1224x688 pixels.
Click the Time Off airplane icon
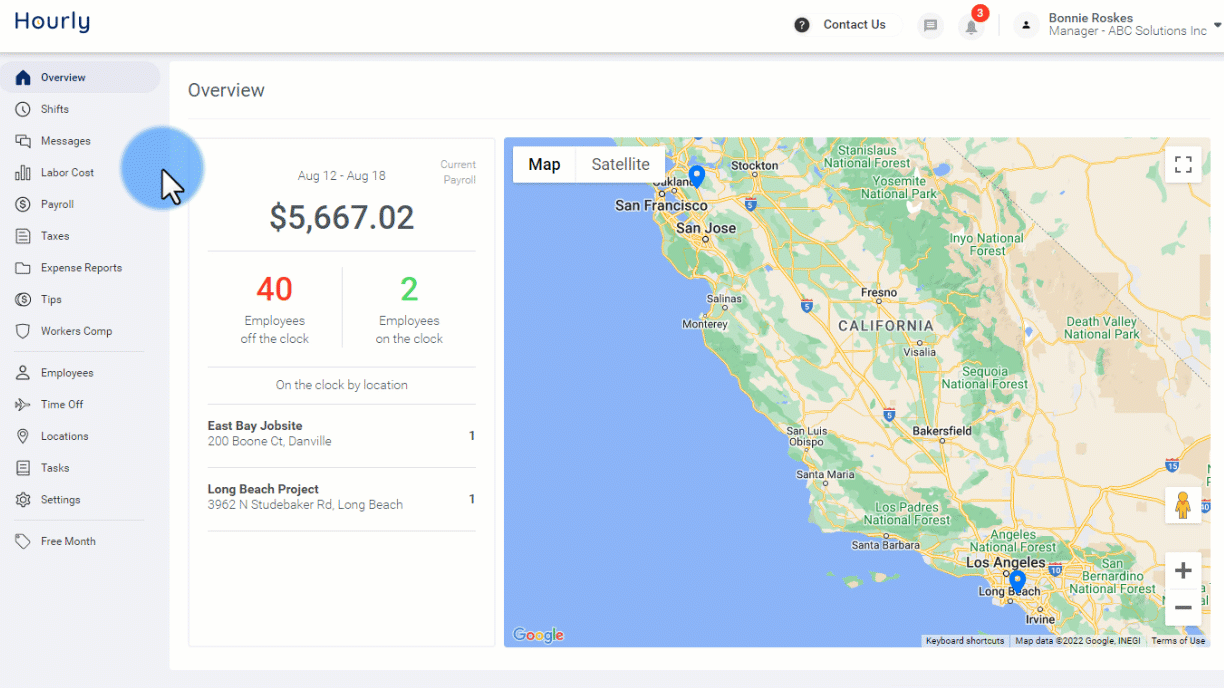pos(23,405)
